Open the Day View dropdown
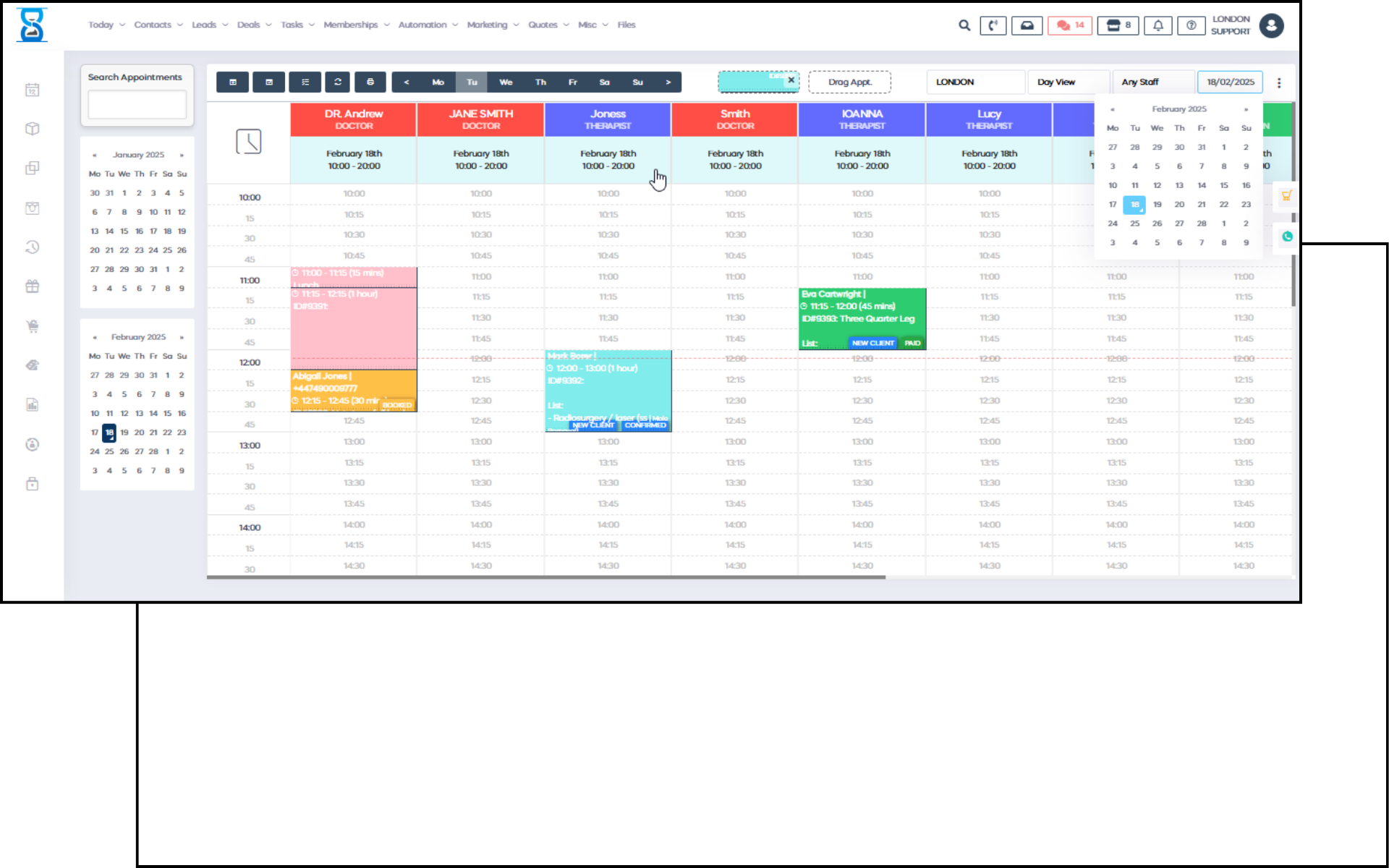Image resolution: width=1389 pixels, height=868 pixels. click(1068, 82)
